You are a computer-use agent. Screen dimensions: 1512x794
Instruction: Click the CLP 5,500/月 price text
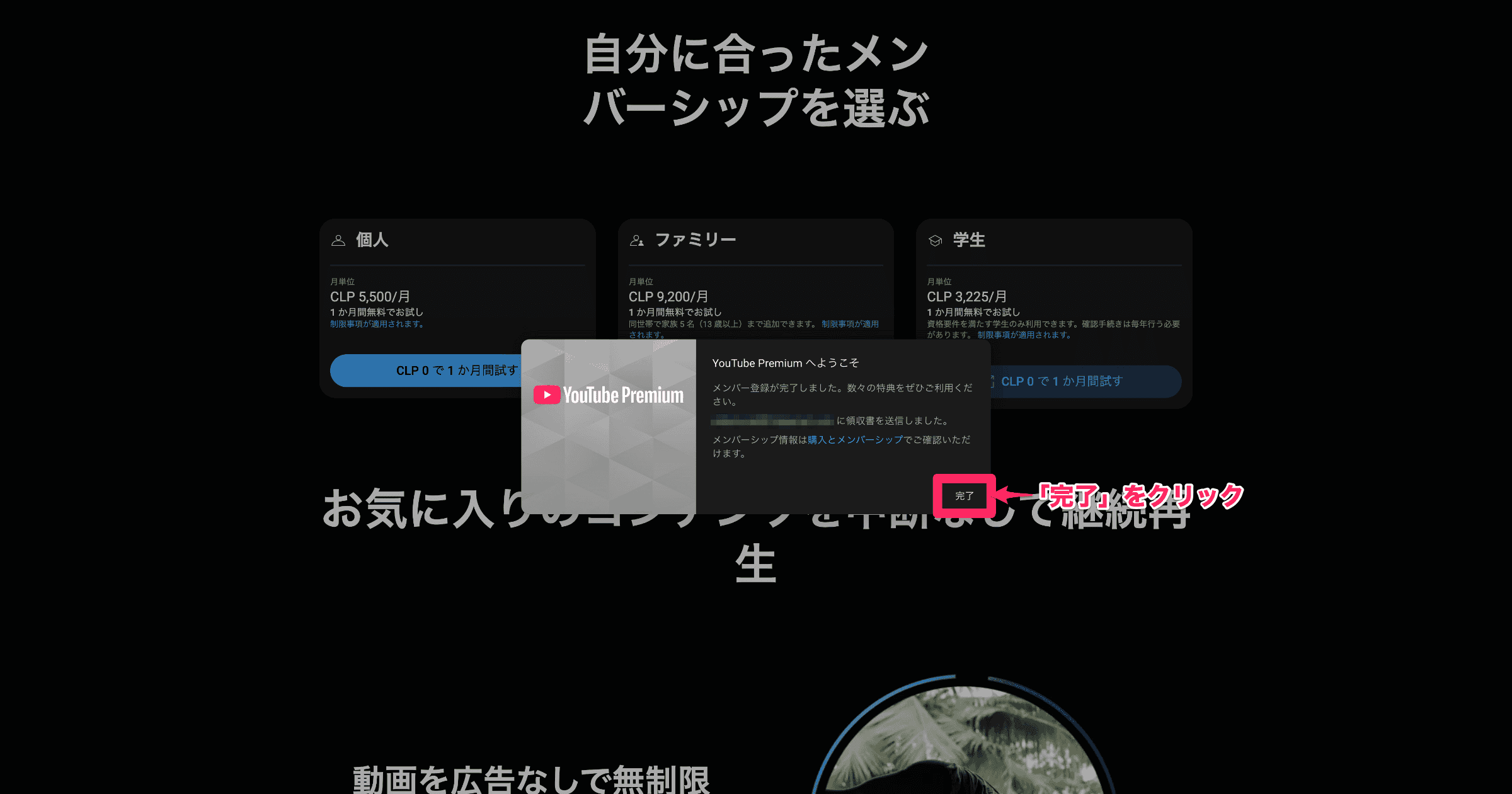[370, 297]
